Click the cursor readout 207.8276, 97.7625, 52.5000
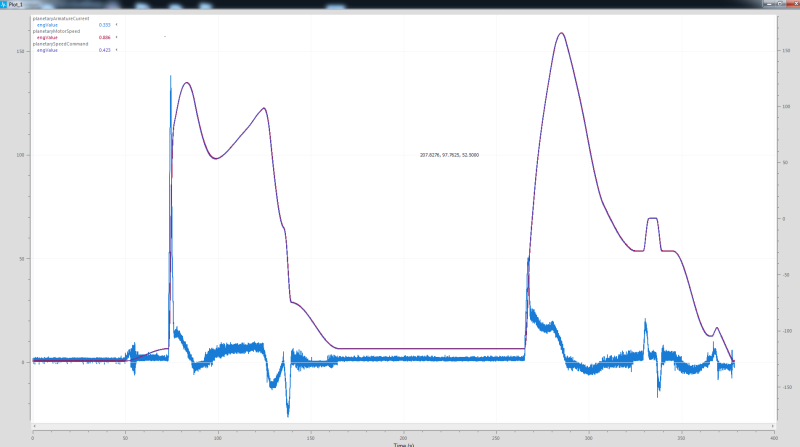 449,155
